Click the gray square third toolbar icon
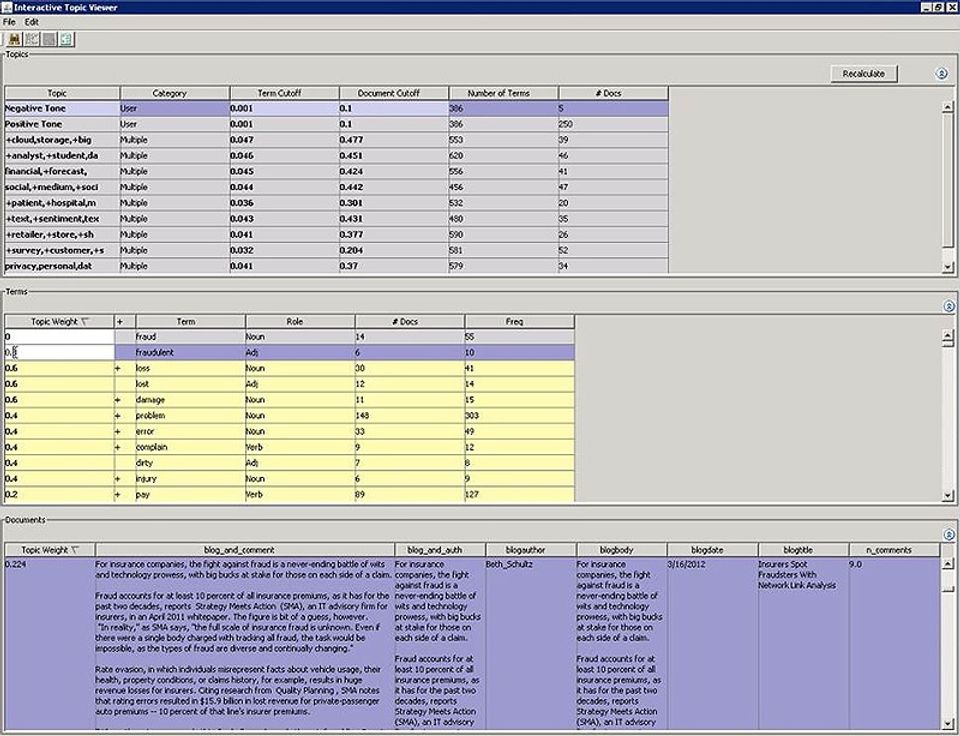Screen dimensions: 960x736 pos(49,40)
